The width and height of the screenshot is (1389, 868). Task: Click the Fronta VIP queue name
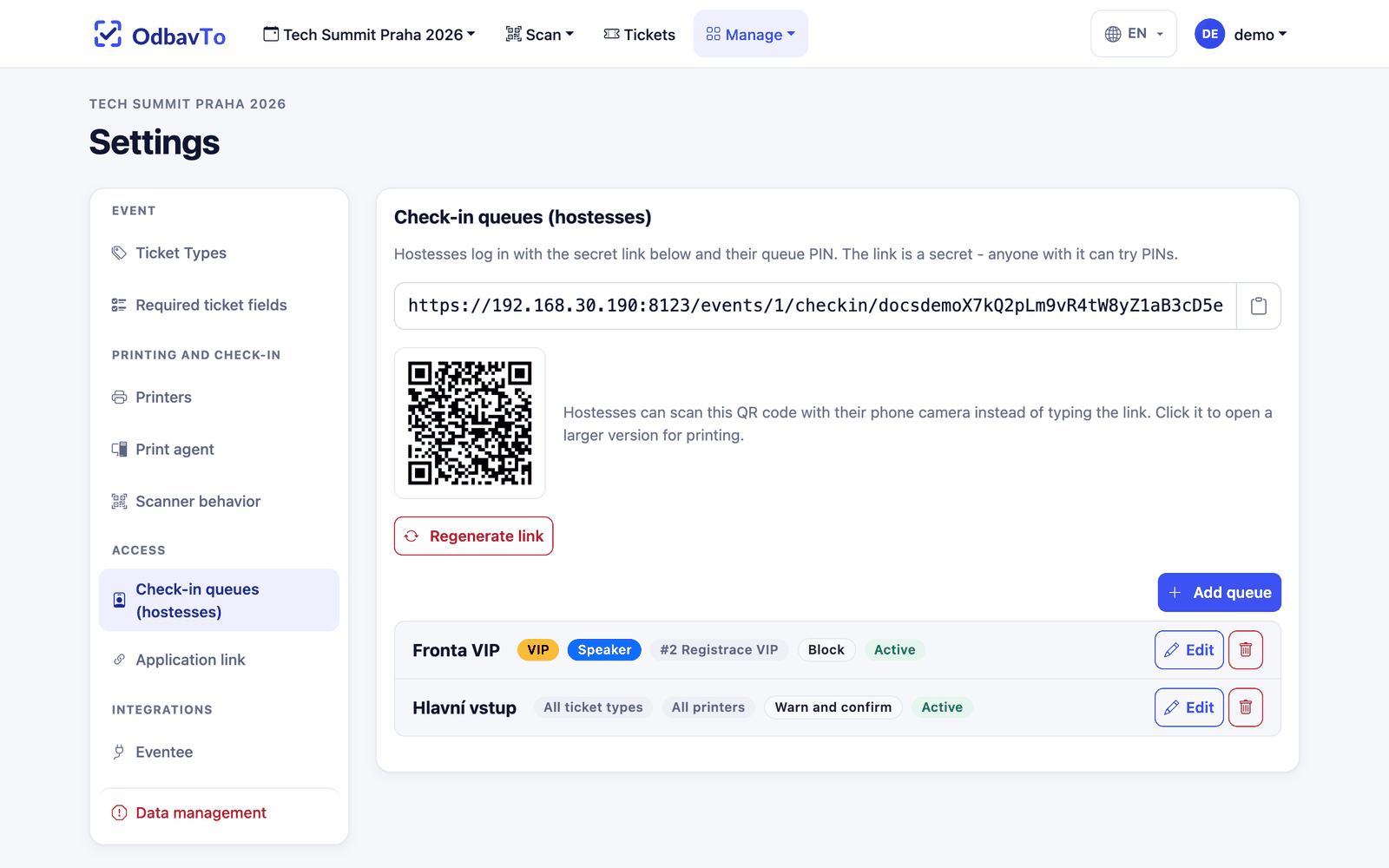pyautogui.click(x=456, y=650)
